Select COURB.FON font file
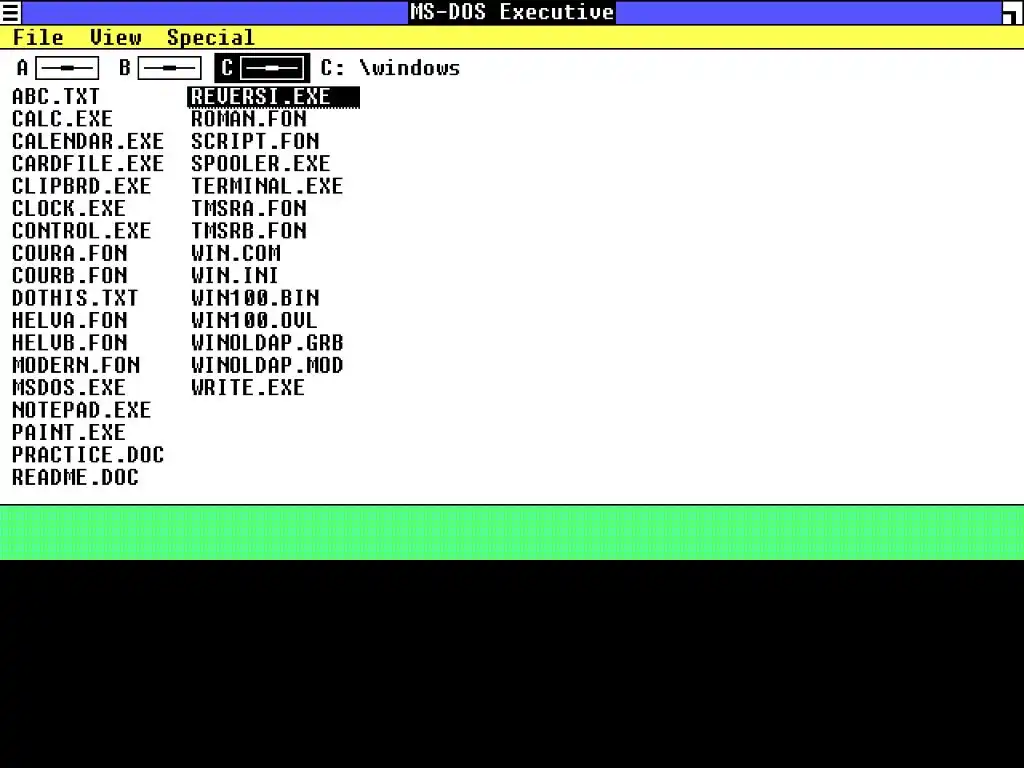 tap(69, 276)
